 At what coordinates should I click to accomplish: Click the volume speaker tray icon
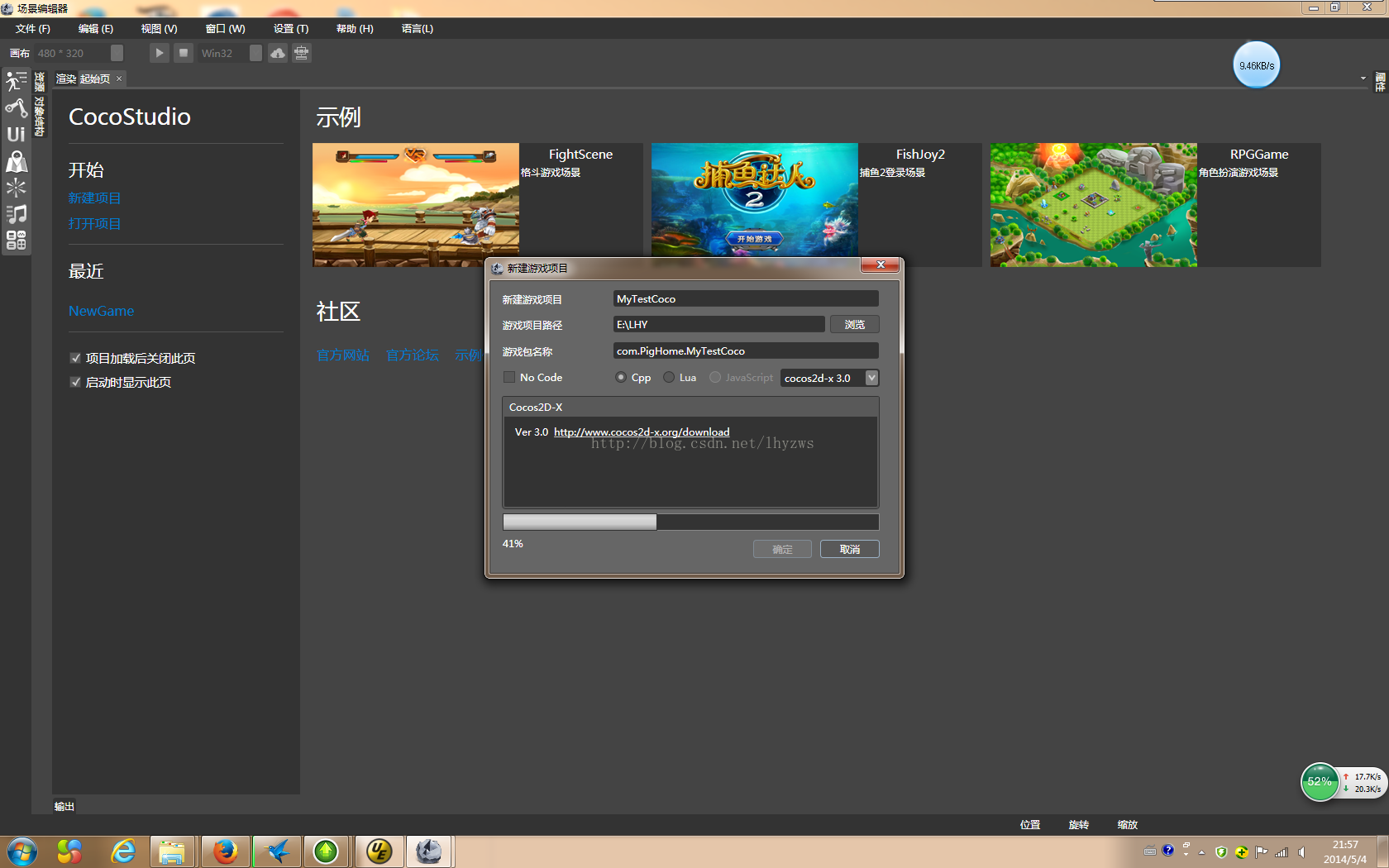coord(1302,851)
